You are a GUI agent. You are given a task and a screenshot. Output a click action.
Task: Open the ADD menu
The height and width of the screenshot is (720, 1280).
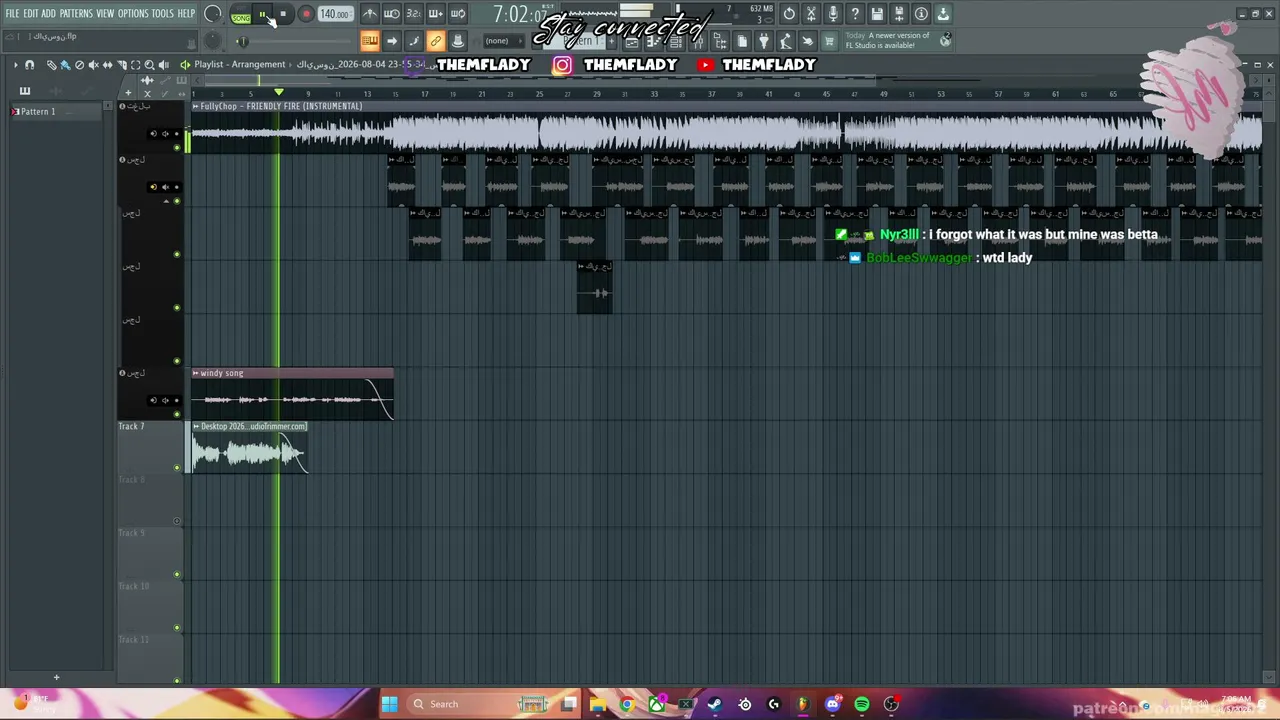point(49,14)
